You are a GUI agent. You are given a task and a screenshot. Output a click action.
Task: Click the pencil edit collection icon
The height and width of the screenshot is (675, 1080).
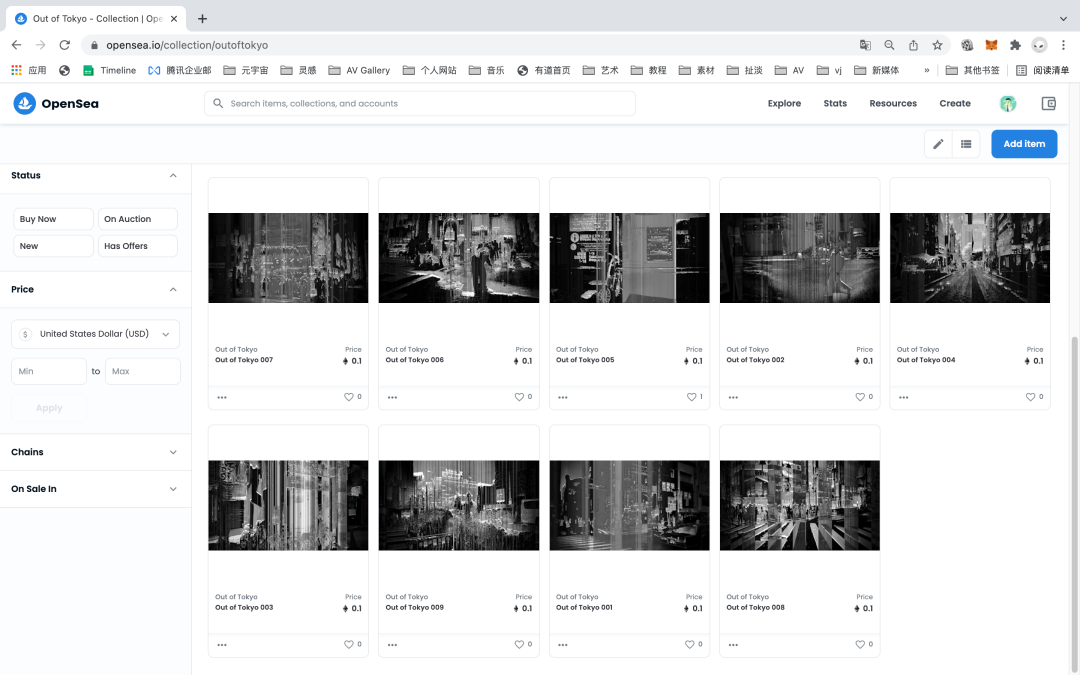(938, 144)
